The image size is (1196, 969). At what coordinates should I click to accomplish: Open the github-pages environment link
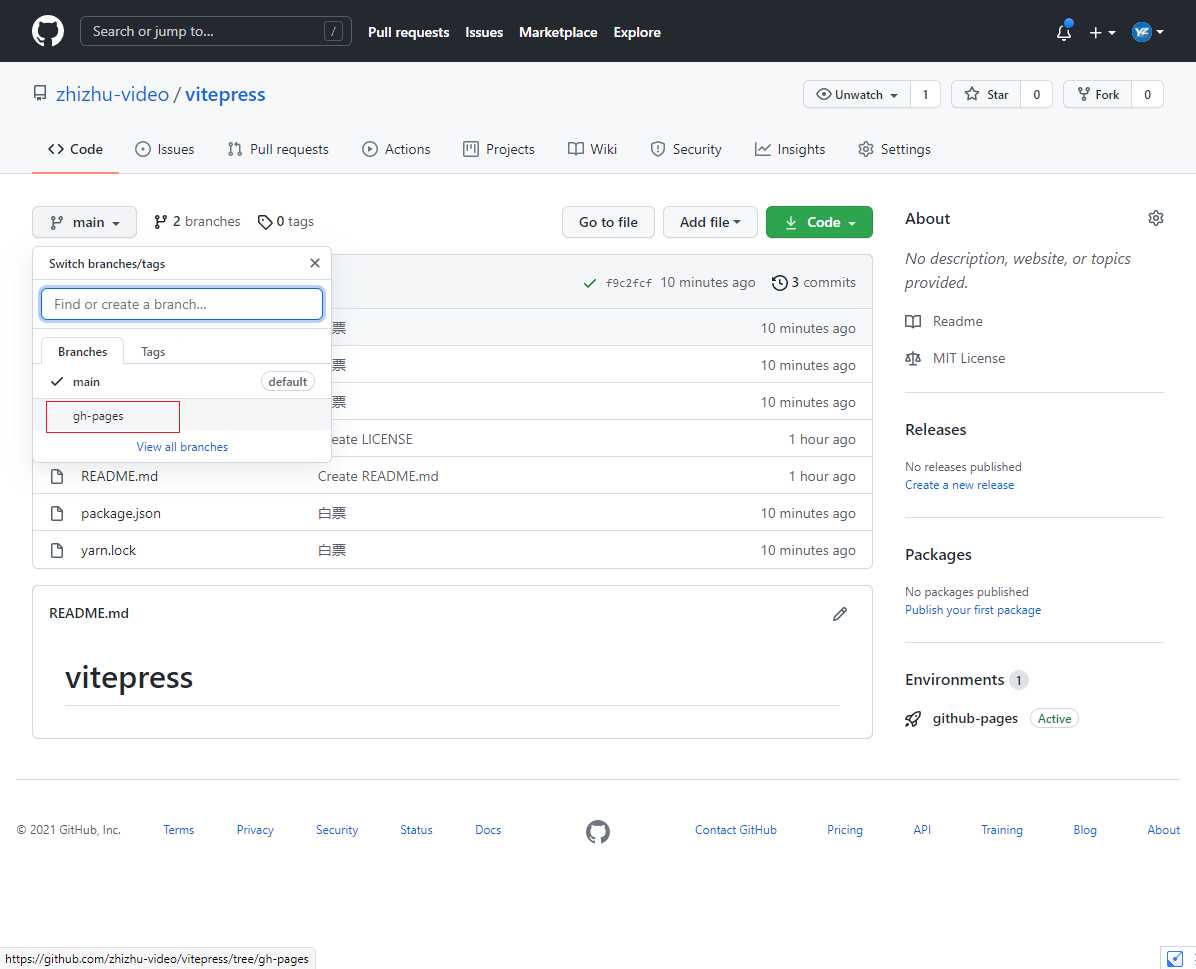pyautogui.click(x=975, y=719)
